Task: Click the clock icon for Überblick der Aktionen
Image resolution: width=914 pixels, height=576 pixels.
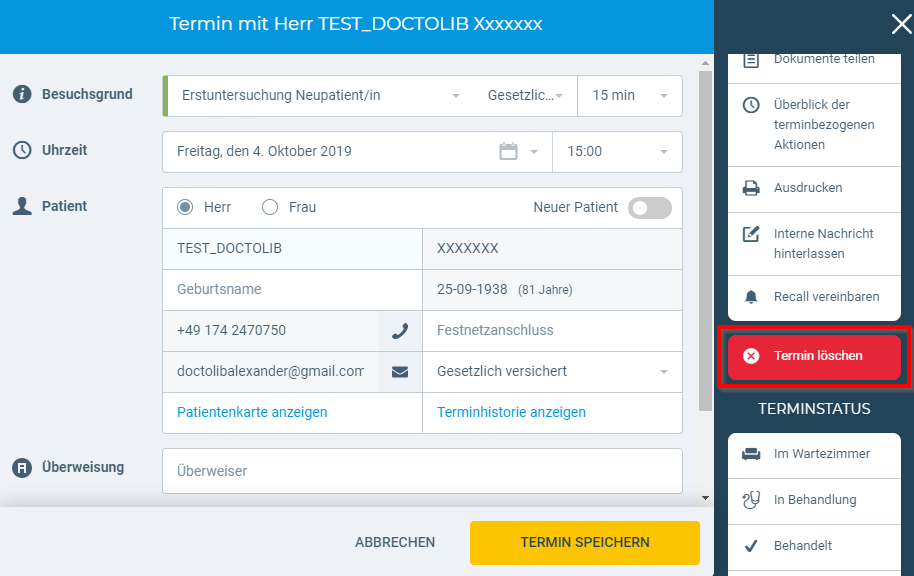Action: (x=751, y=105)
